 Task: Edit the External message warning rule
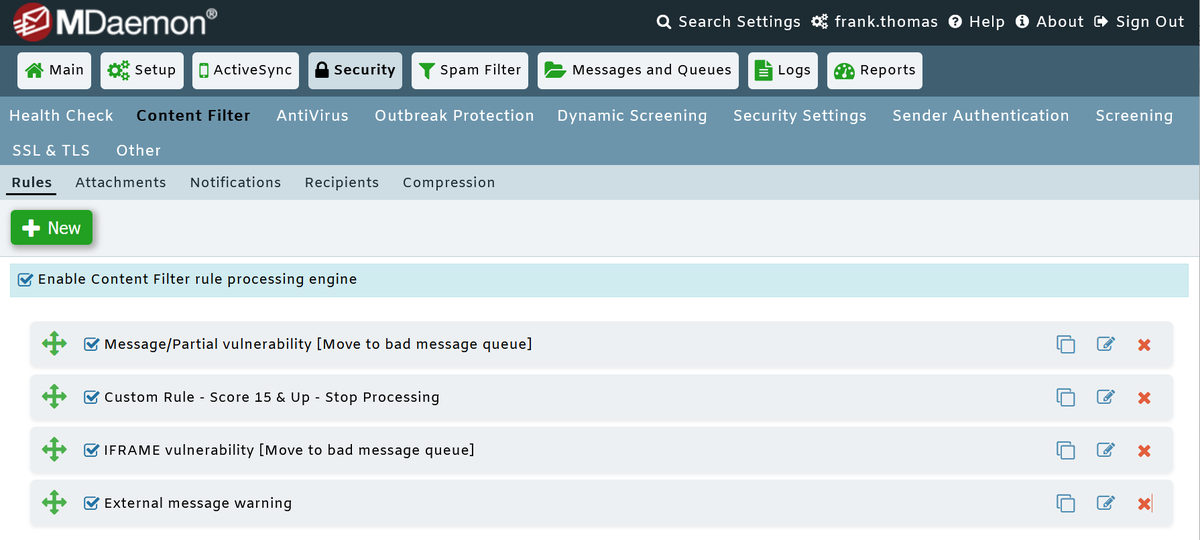point(1105,503)
